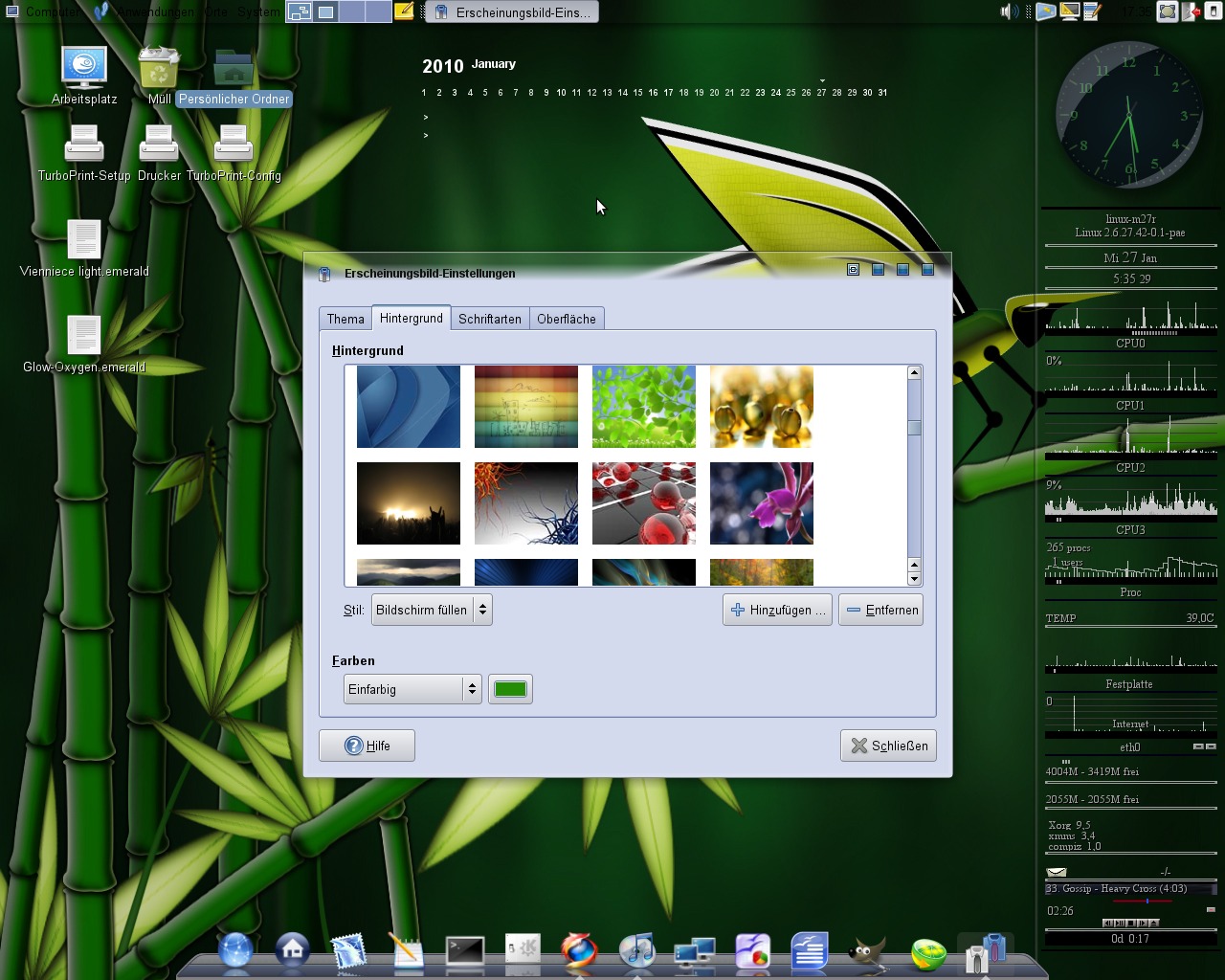
Task: Open the Drucker printer icon
Action: point(159,153)
